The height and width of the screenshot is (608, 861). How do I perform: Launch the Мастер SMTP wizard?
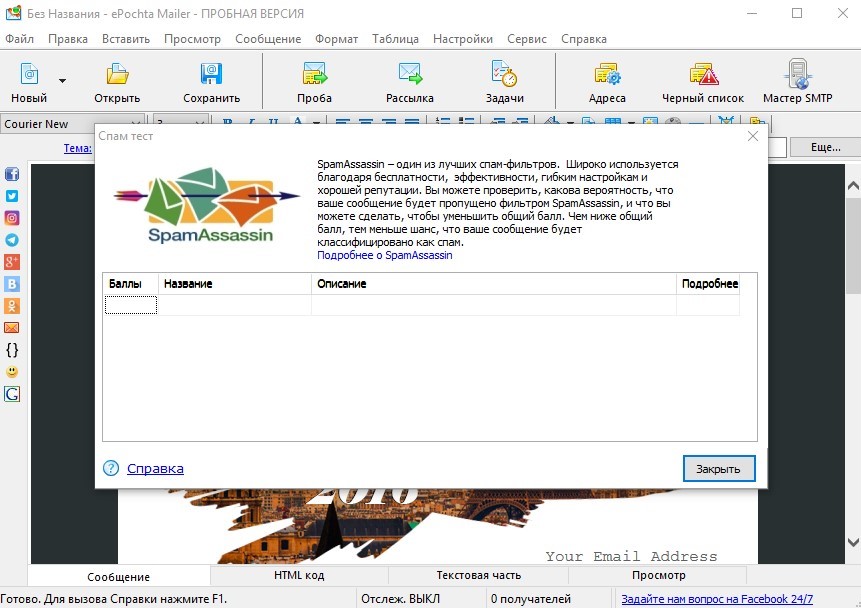797,82
